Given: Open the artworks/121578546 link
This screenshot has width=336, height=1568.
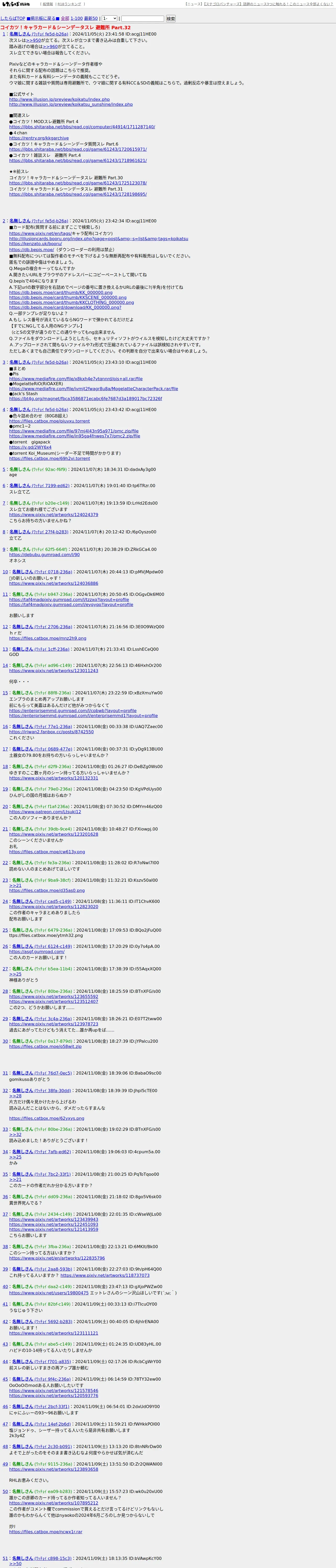Looking at the screenshot, I should [54, 1391].
